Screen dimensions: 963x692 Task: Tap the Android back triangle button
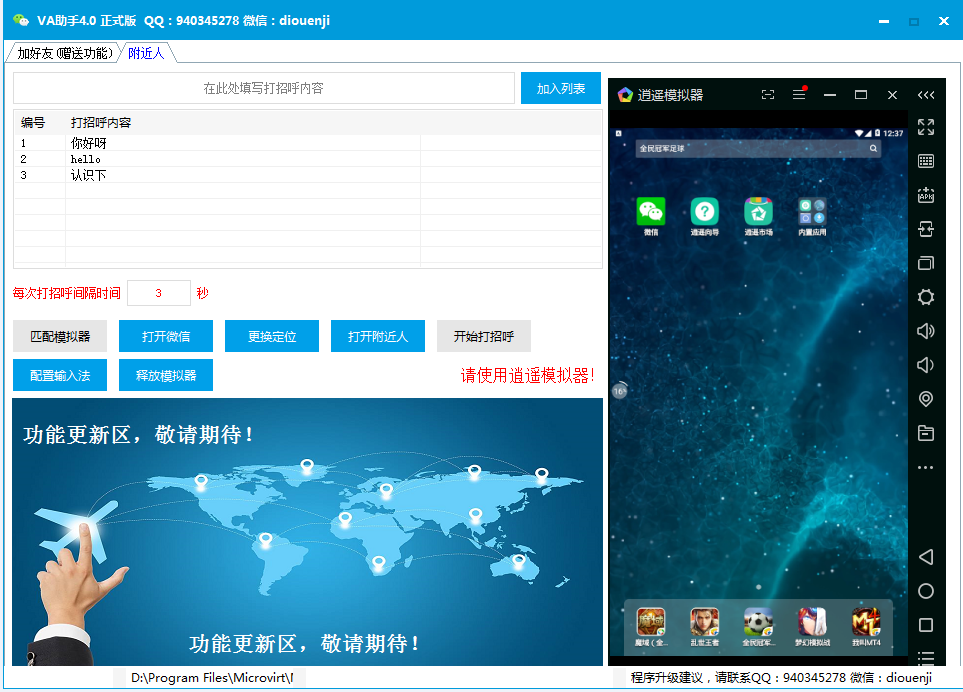(926, 557)
